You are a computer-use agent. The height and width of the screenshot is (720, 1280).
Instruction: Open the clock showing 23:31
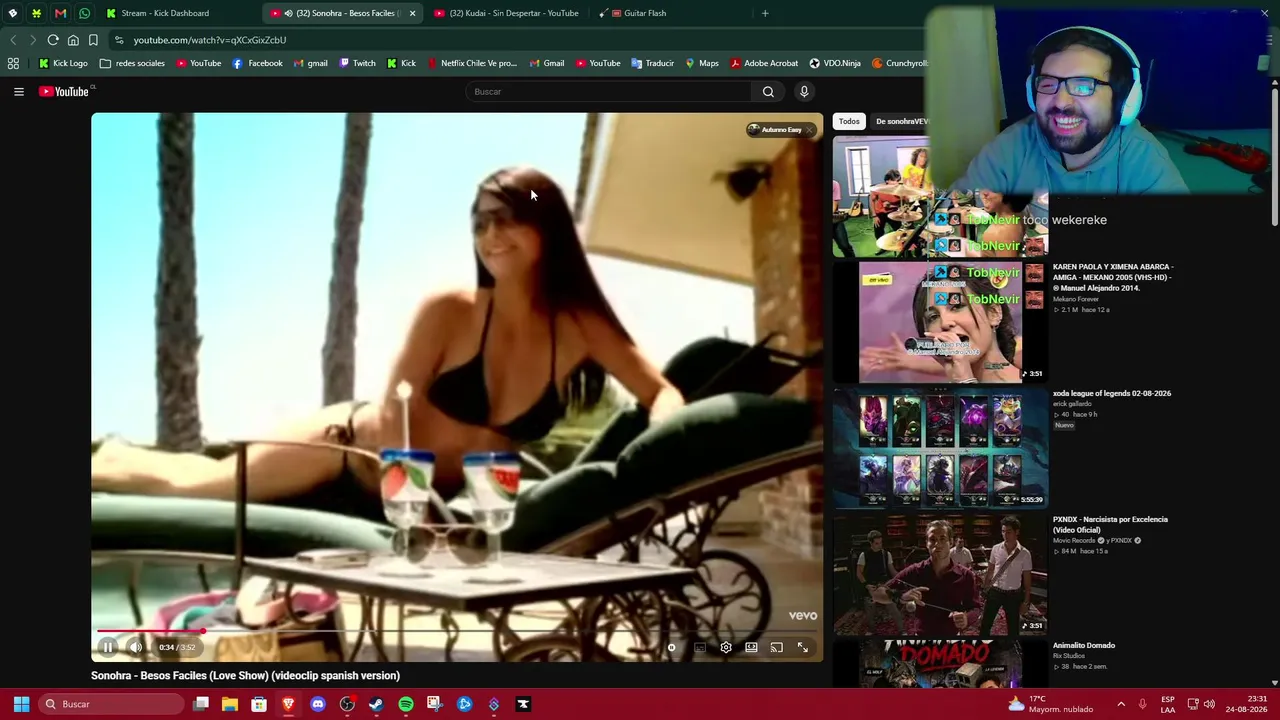1248,704
